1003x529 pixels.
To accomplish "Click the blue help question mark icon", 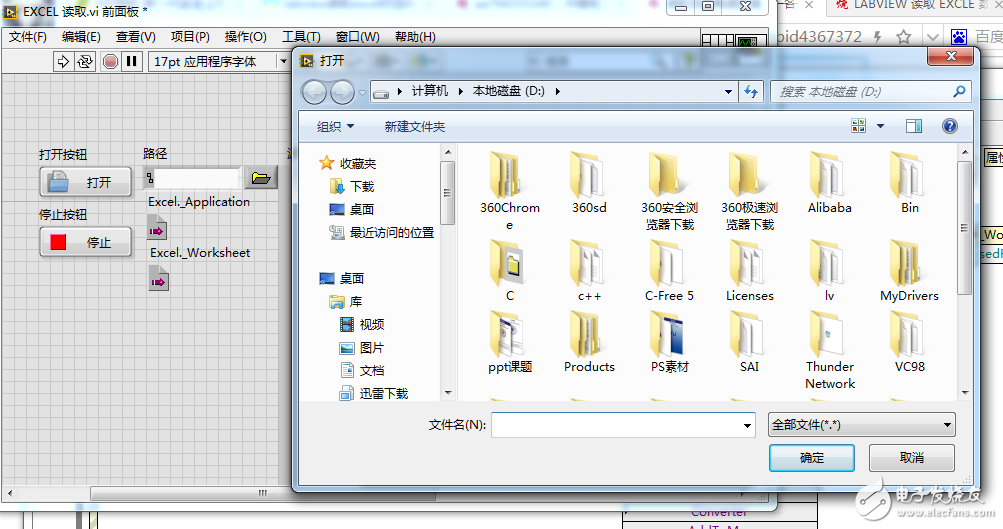I will pos(950,126).
